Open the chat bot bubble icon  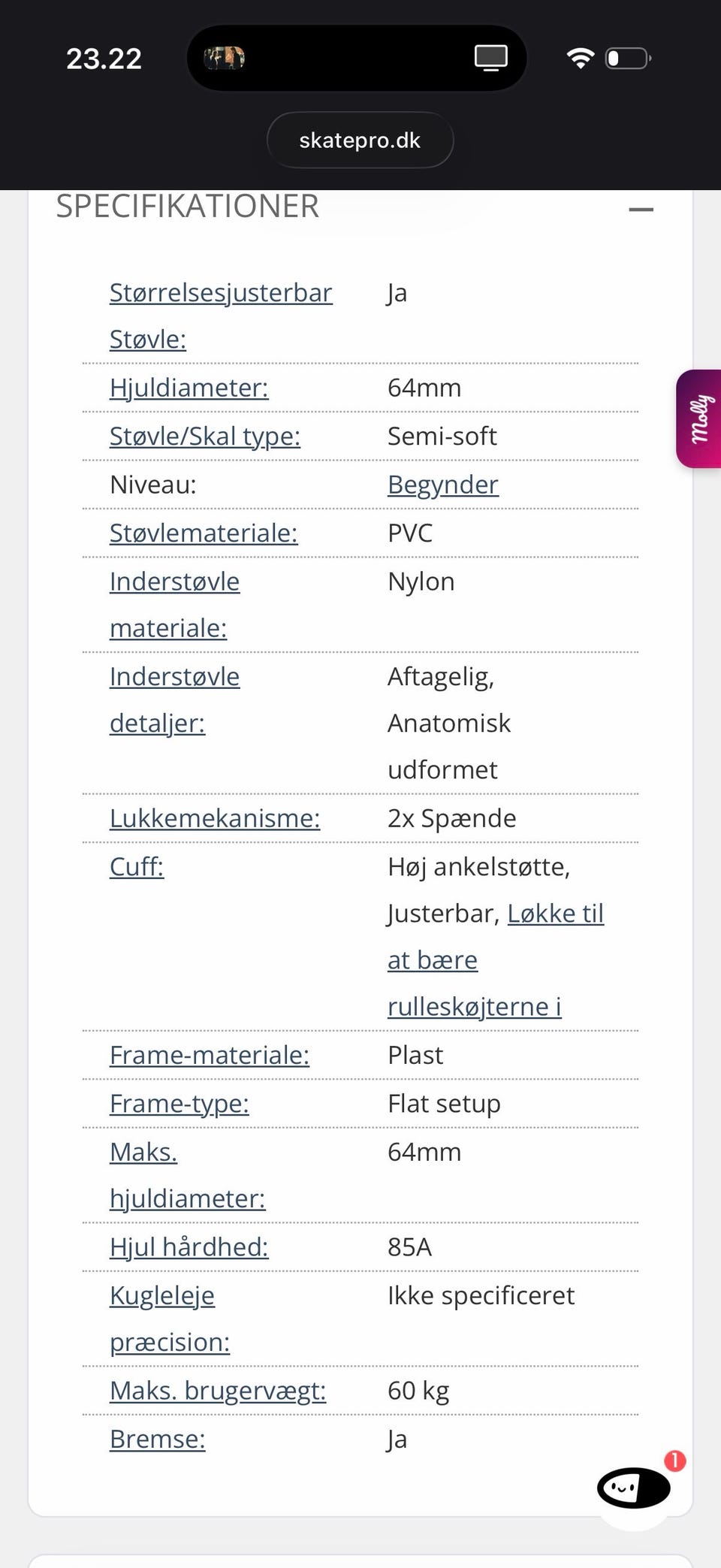click(633, 1487)
